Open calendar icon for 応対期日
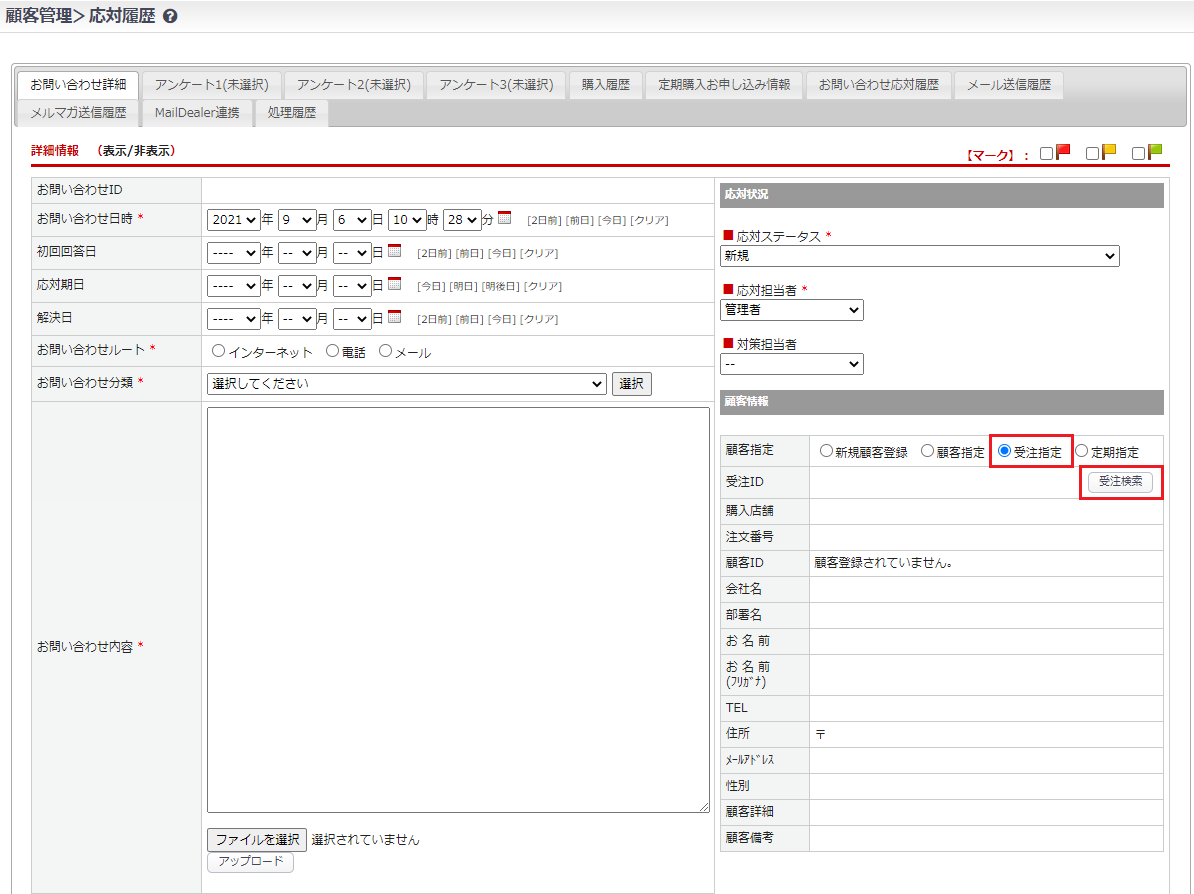 394,284
